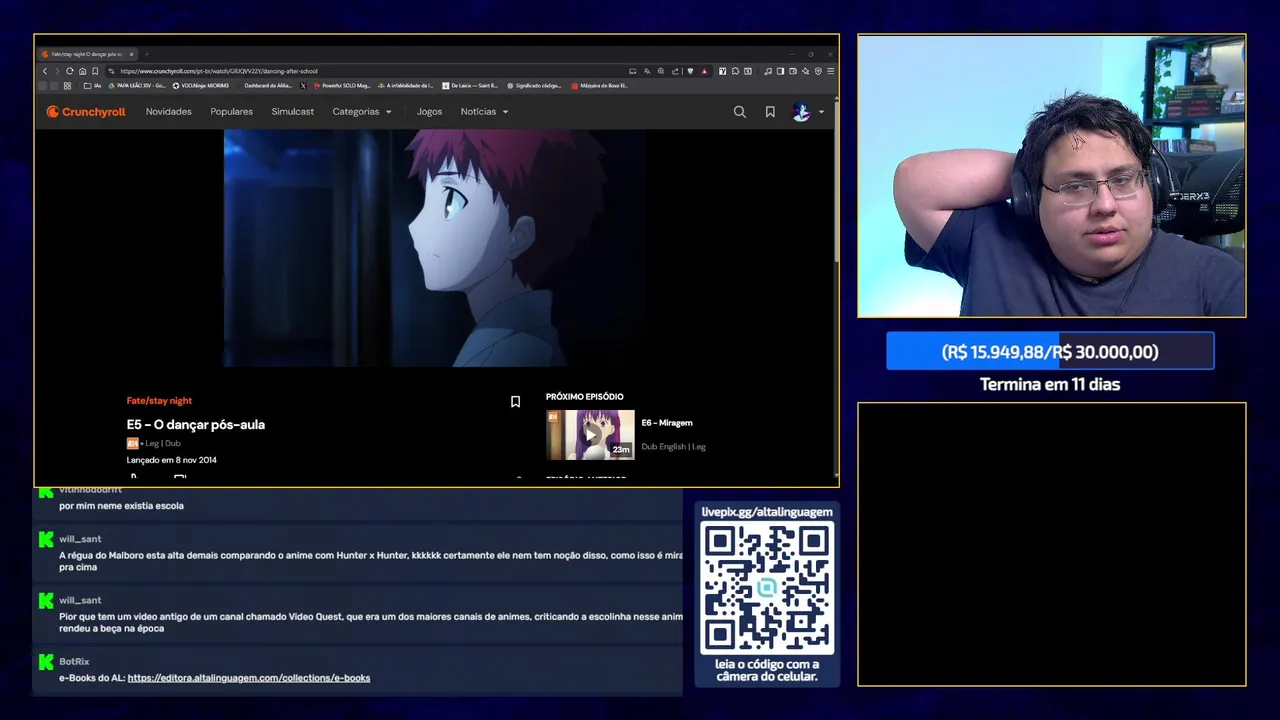Open the 'PAPA LEÃO XIV' bookmark
Image resolution: width=1280 pixels, height=720 pixels.
point(136,86)
